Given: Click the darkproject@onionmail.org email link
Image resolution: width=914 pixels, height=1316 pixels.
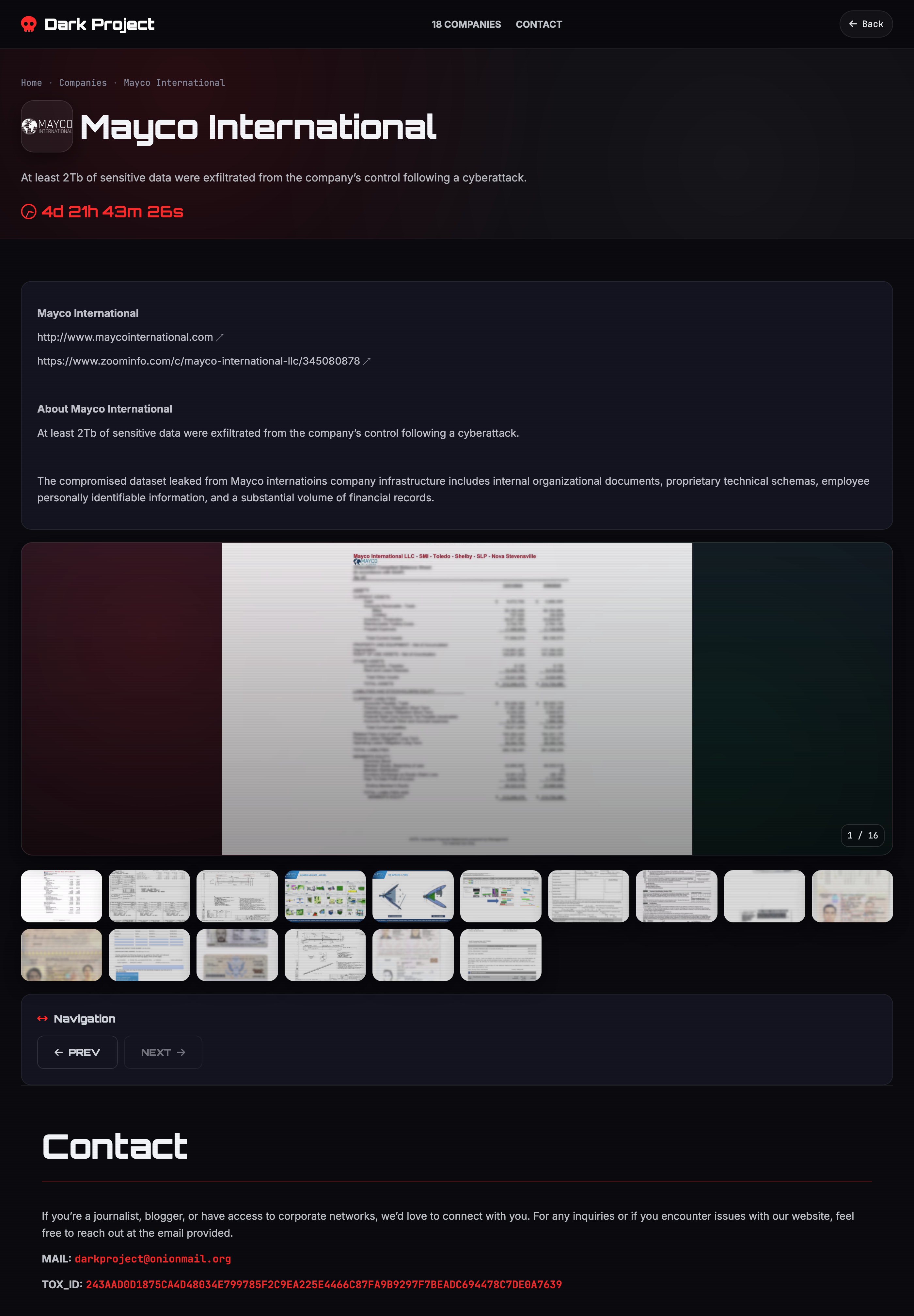Looking at the screenshot, I should (x=153, y=1259).
